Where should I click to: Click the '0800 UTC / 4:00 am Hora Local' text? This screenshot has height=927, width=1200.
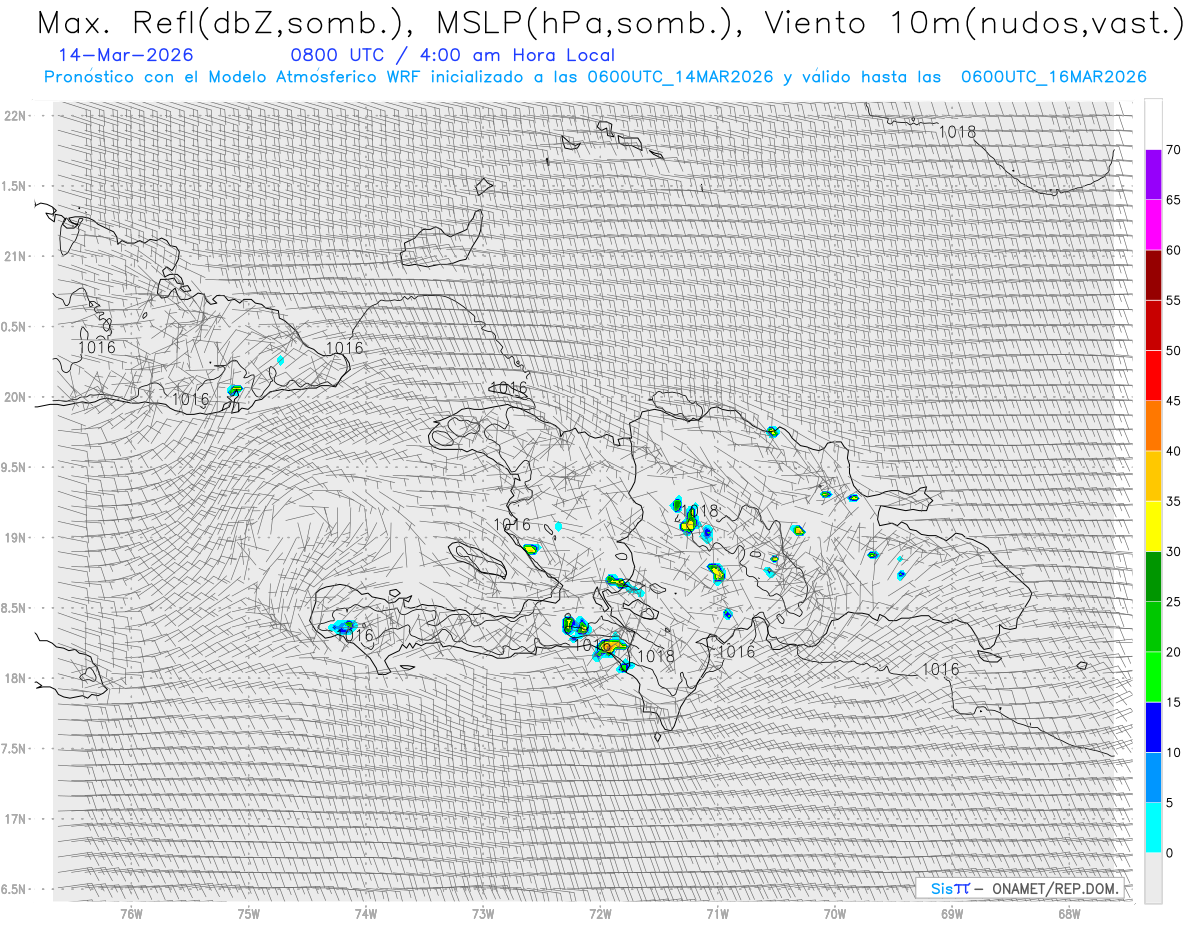coord(452,55)
